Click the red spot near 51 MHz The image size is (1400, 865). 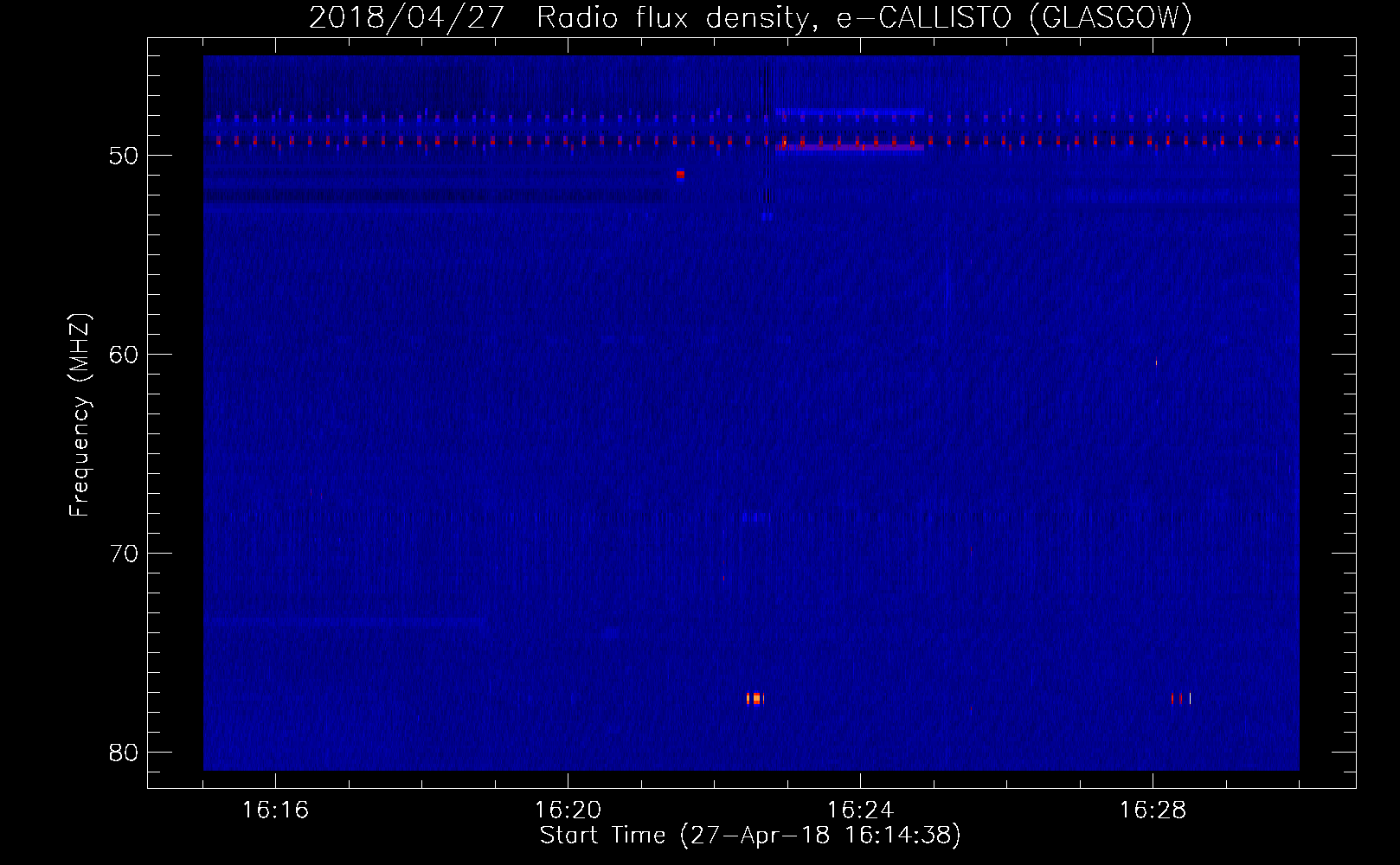(x=680, y=174)
